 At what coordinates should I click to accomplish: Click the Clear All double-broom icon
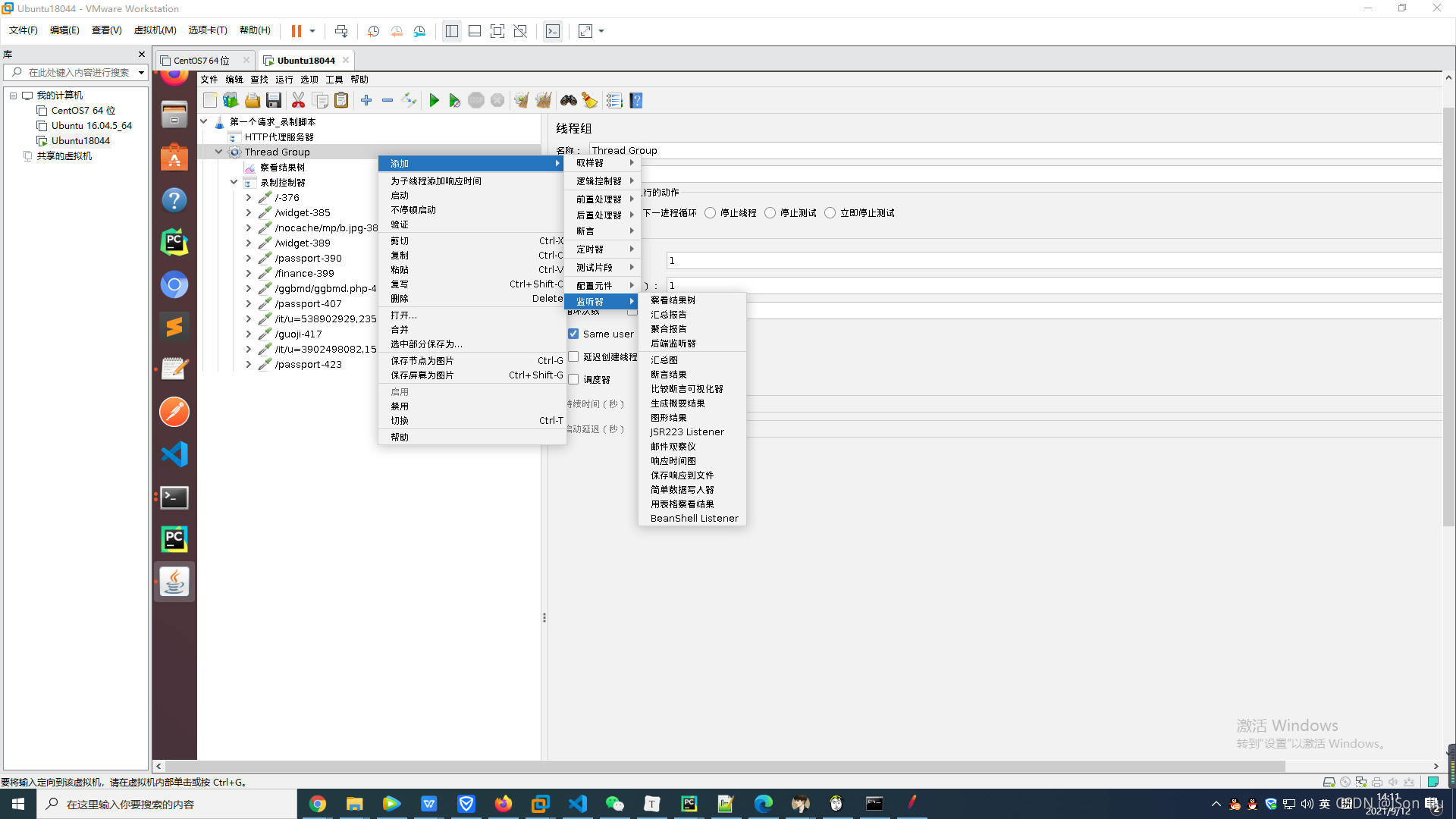[543, 100]
